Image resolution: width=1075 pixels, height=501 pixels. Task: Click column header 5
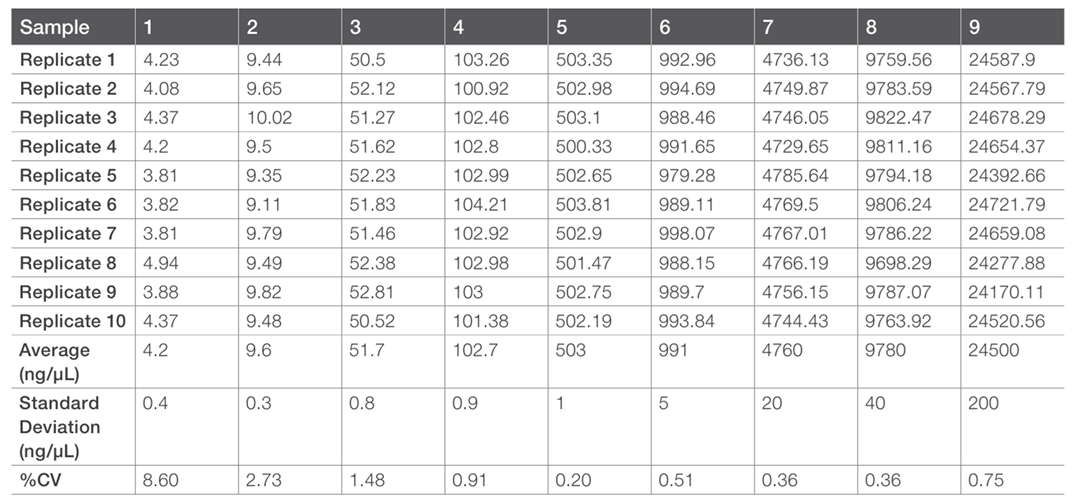[x=561, y=27]
